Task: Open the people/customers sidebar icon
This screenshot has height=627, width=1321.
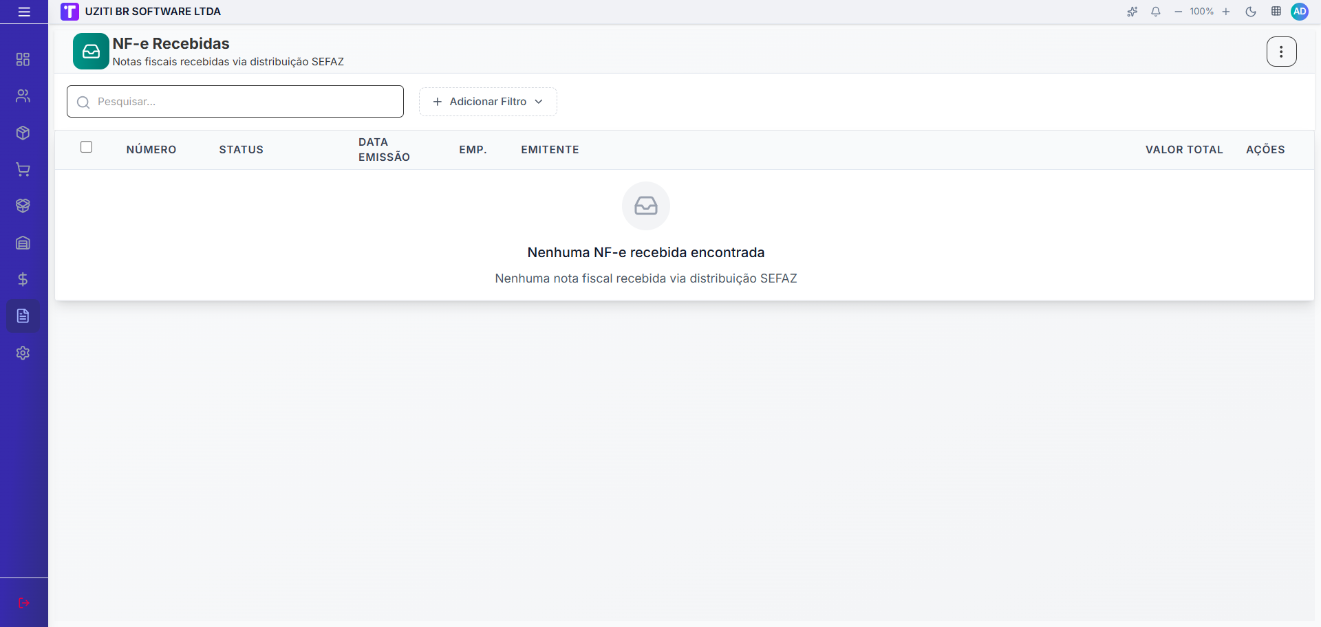Action: click(23, 96)
